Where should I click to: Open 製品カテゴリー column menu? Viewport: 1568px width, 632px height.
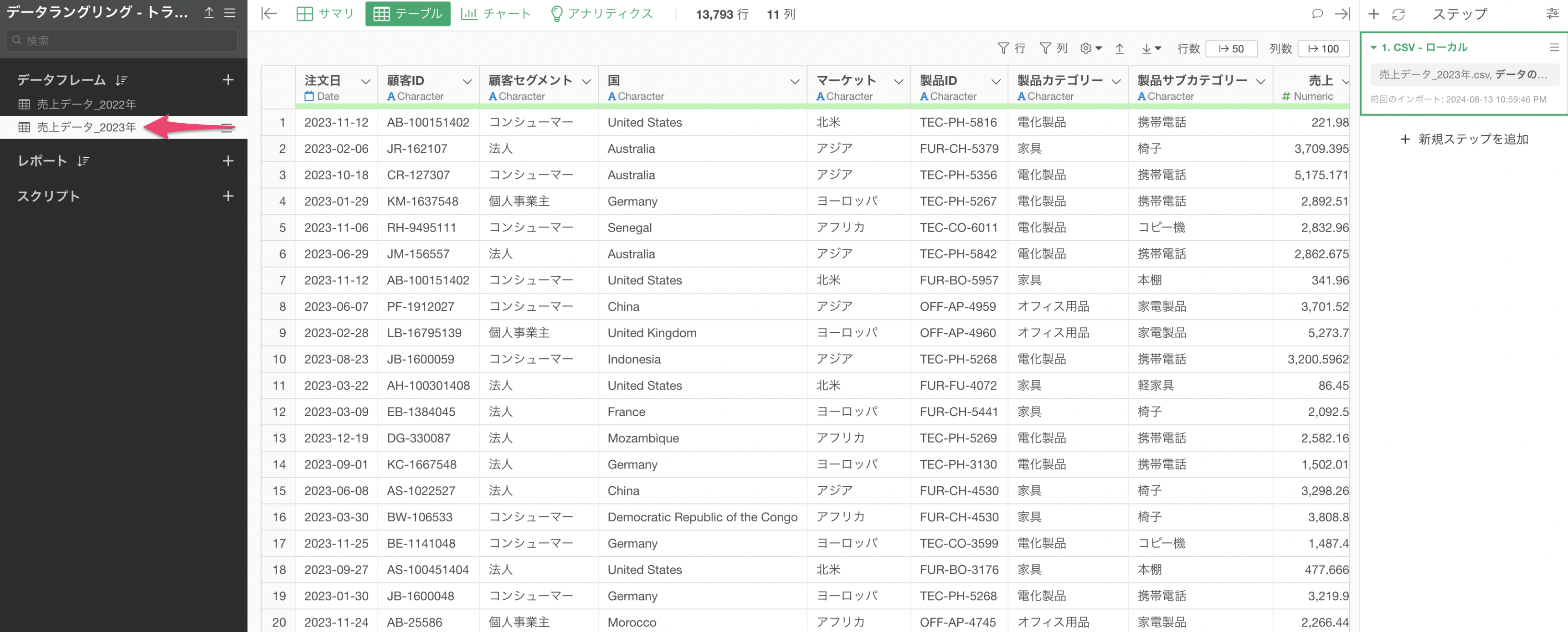point(1116,81)
